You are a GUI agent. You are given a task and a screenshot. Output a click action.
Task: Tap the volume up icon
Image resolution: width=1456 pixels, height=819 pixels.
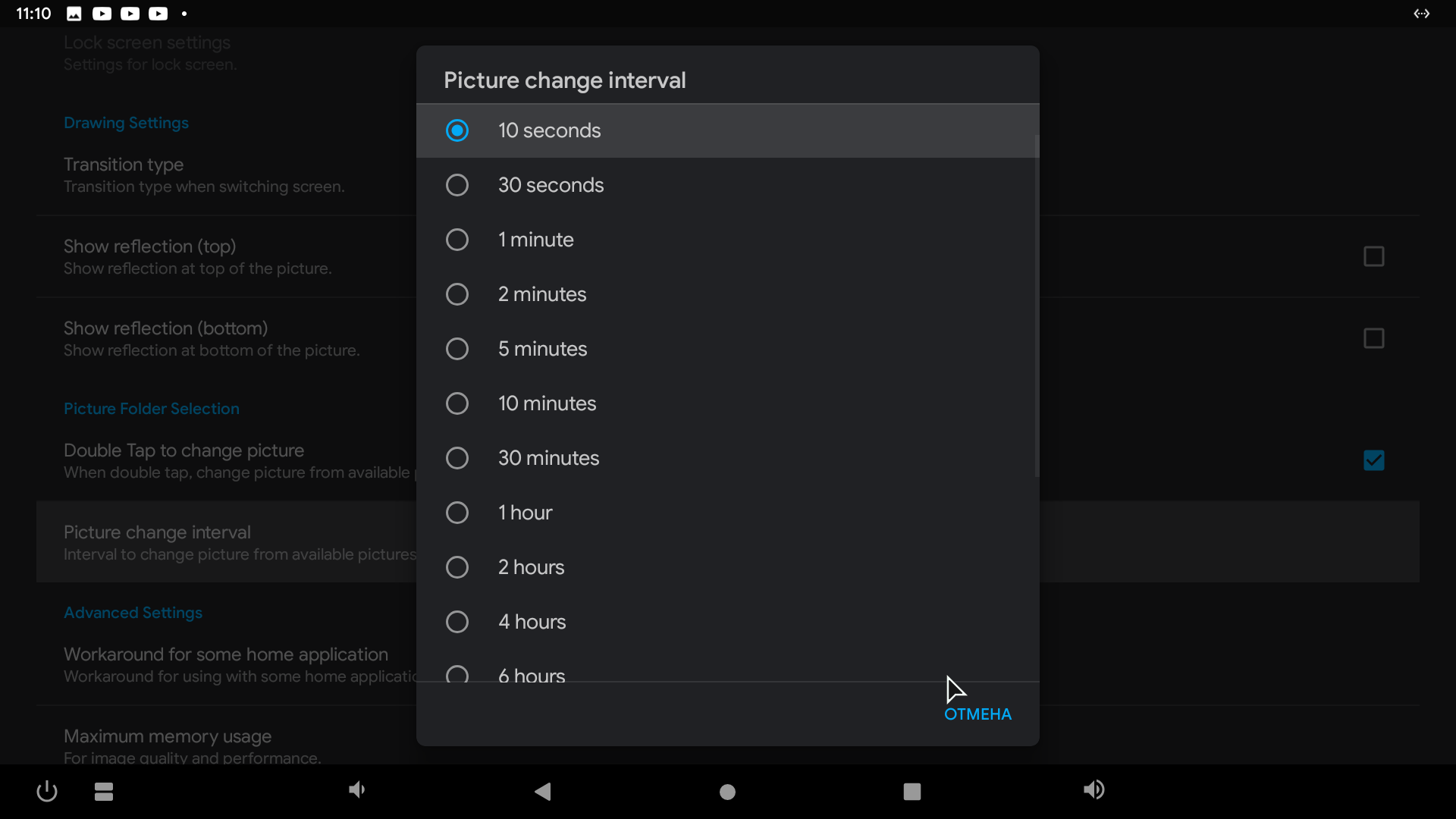coord(1094,790)
